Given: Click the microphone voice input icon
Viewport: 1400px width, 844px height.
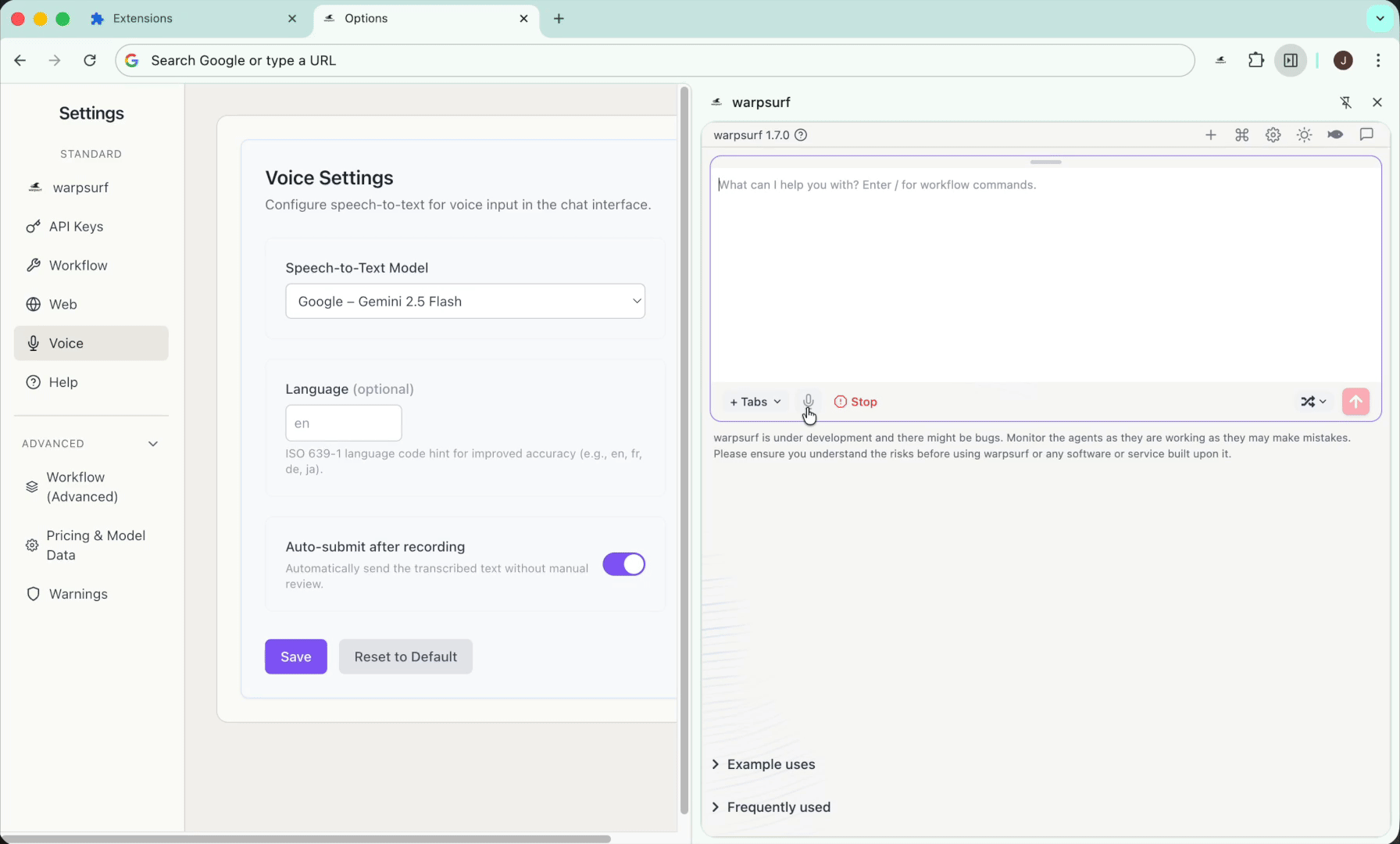Looking at the screenshot, I should coord(809,401).
